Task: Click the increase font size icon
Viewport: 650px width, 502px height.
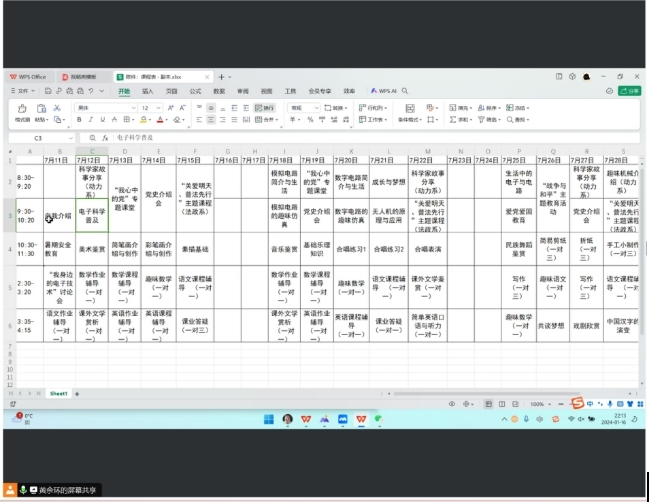Action: point(168,107)
